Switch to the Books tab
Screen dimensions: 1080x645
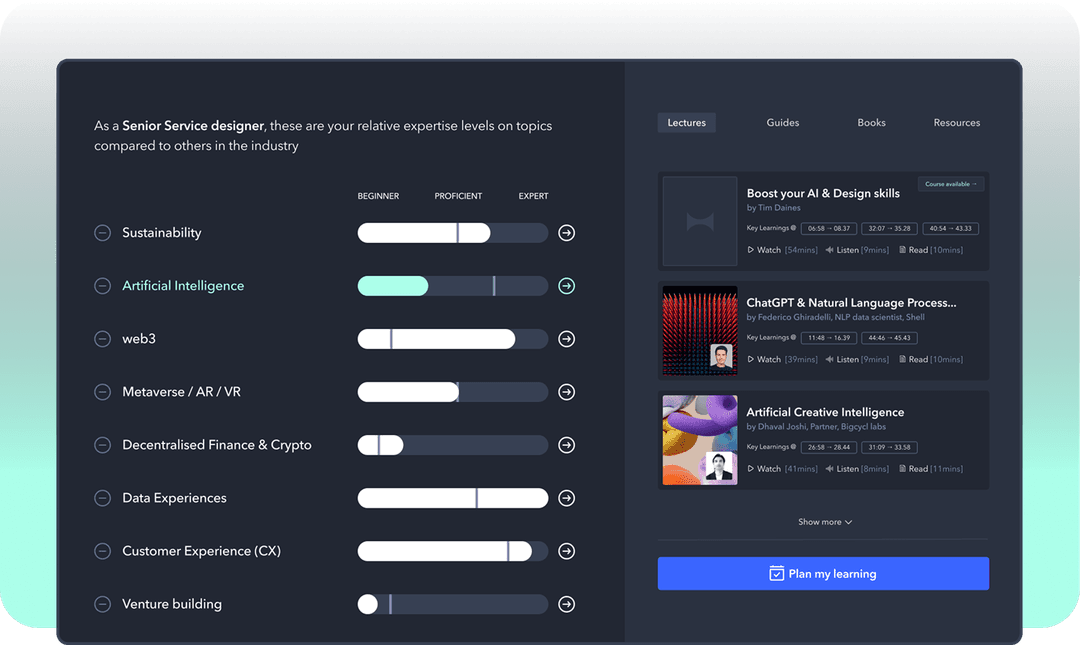[x=871, y=123]
